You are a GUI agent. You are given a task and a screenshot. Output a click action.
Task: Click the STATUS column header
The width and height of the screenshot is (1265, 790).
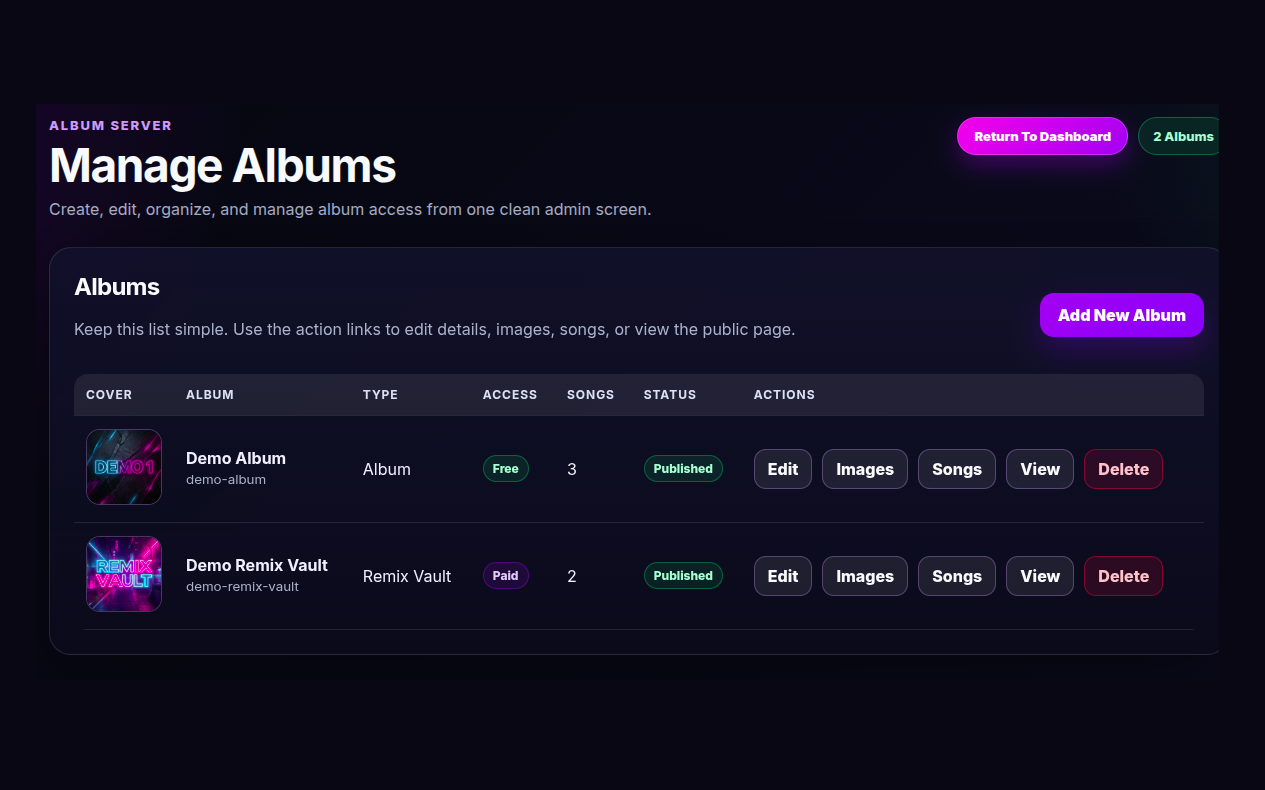click(670, 395)
